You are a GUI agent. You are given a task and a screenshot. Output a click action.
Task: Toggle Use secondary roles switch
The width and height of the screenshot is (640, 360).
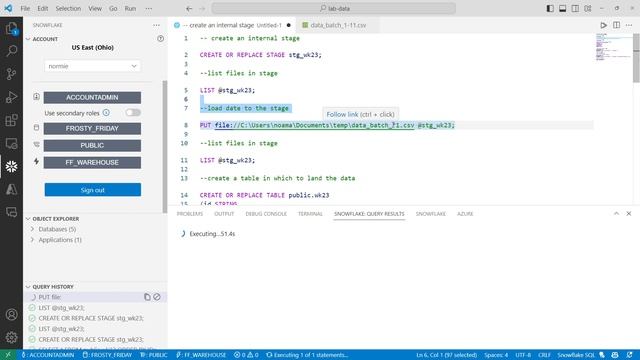133,113
